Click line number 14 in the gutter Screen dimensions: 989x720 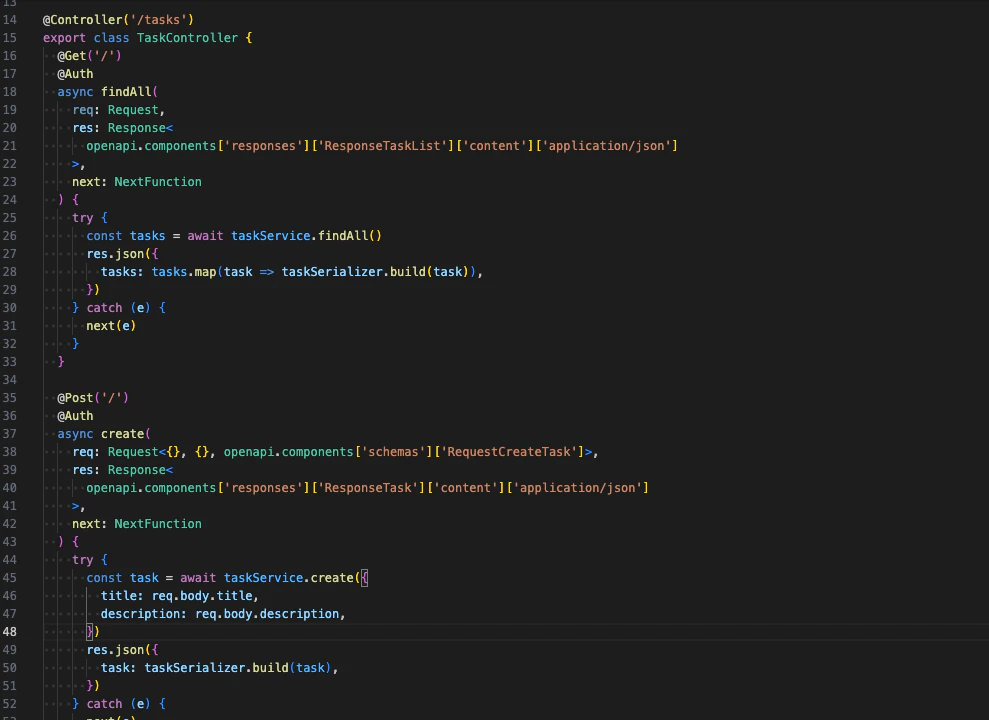[x=10, y=19]
